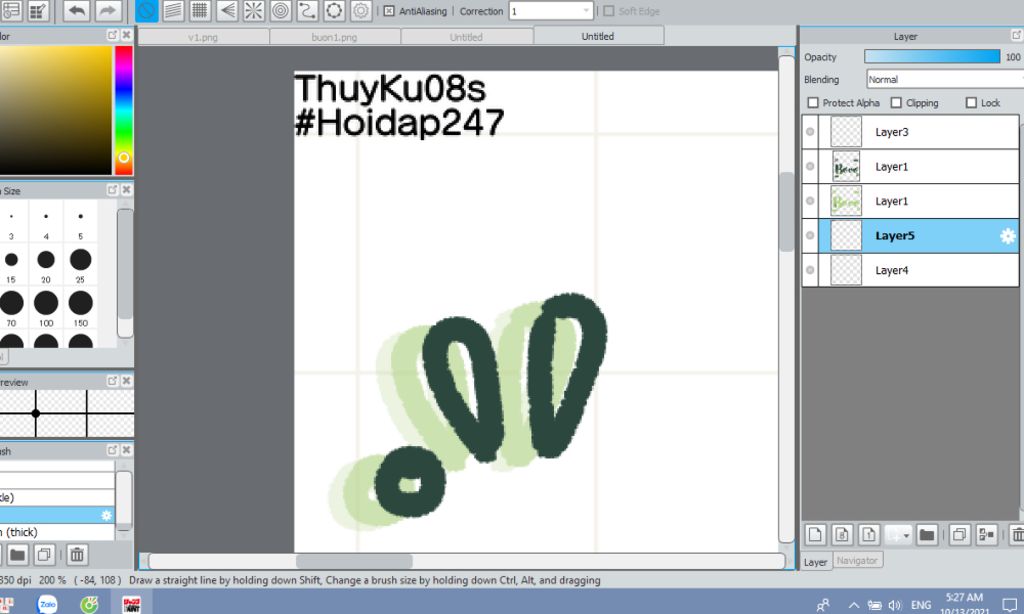Toggle visibility of Layer4
Image resolution: width=1024 pixels, height=614 pixels.
810,270
